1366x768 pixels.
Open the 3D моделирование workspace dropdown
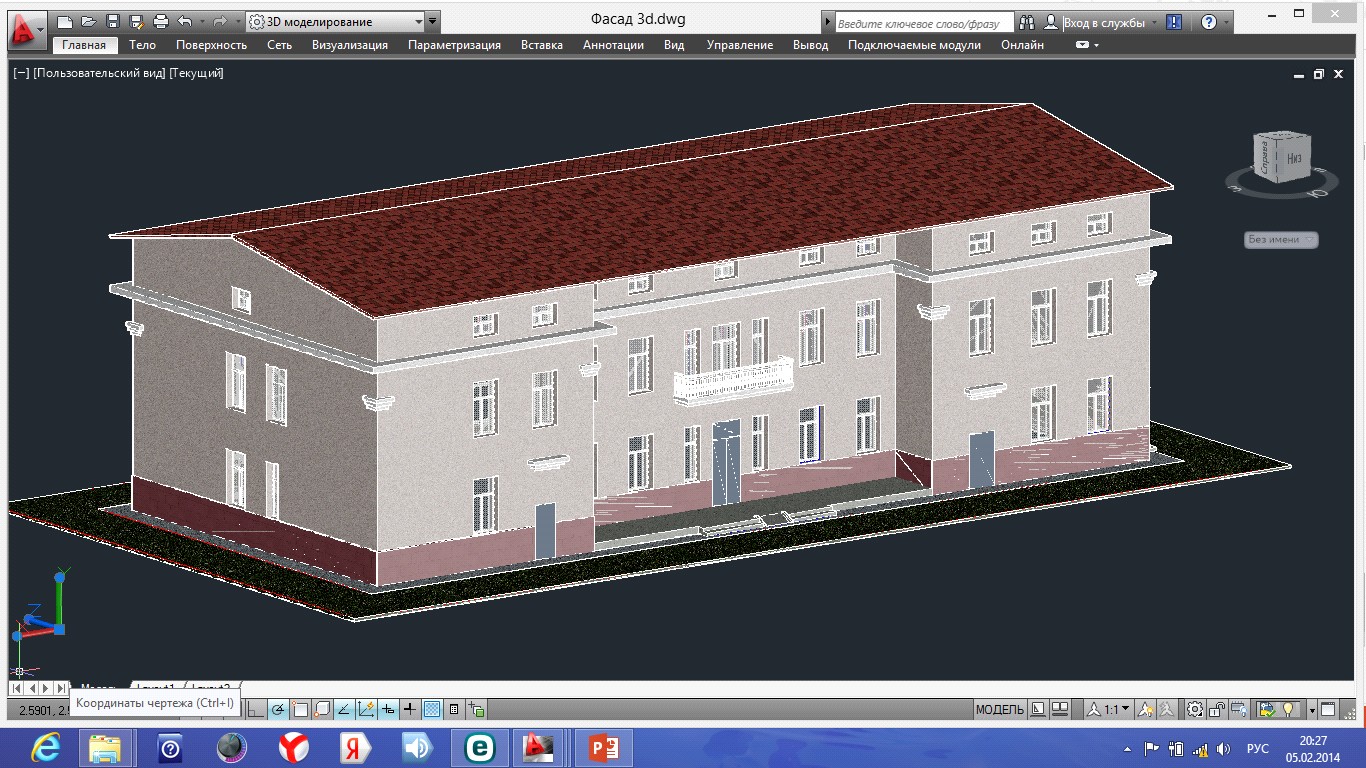[342, 21]
